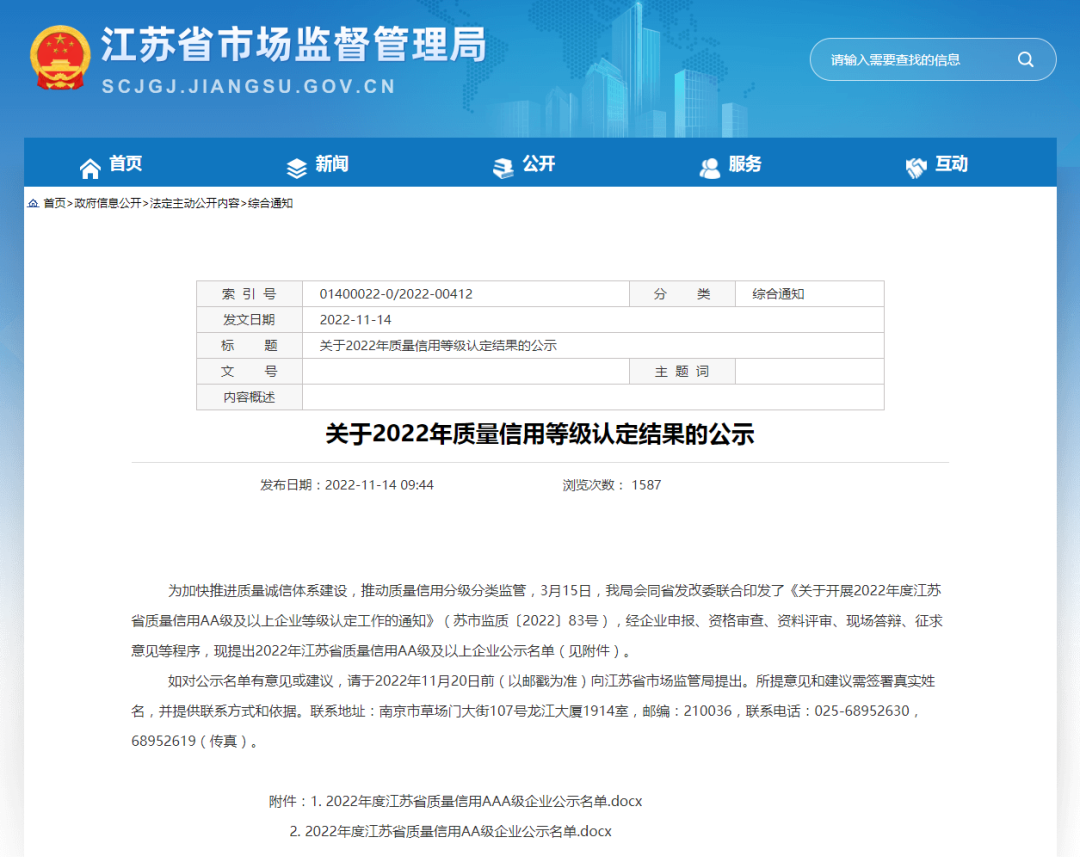The height and width of the screenshot is (862, 1080).
Task: Click the 发文日期 label cell
Action: [x=249, y=320]
